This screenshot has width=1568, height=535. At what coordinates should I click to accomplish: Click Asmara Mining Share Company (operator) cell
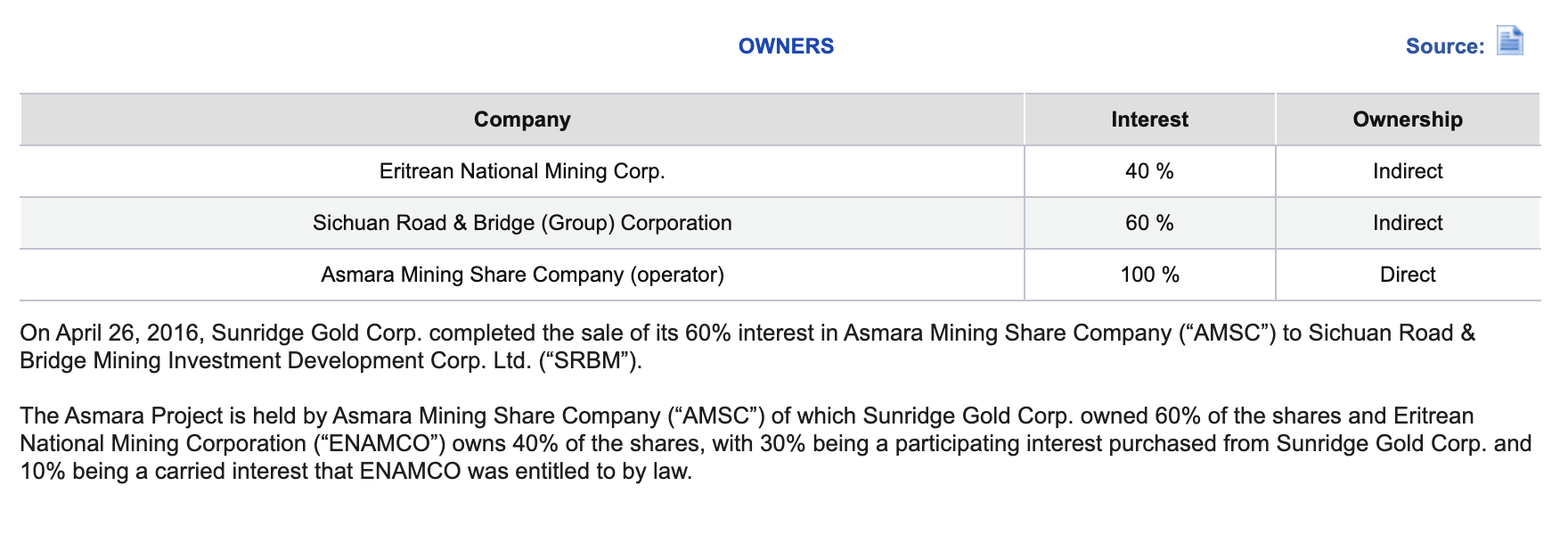(522, 275)
